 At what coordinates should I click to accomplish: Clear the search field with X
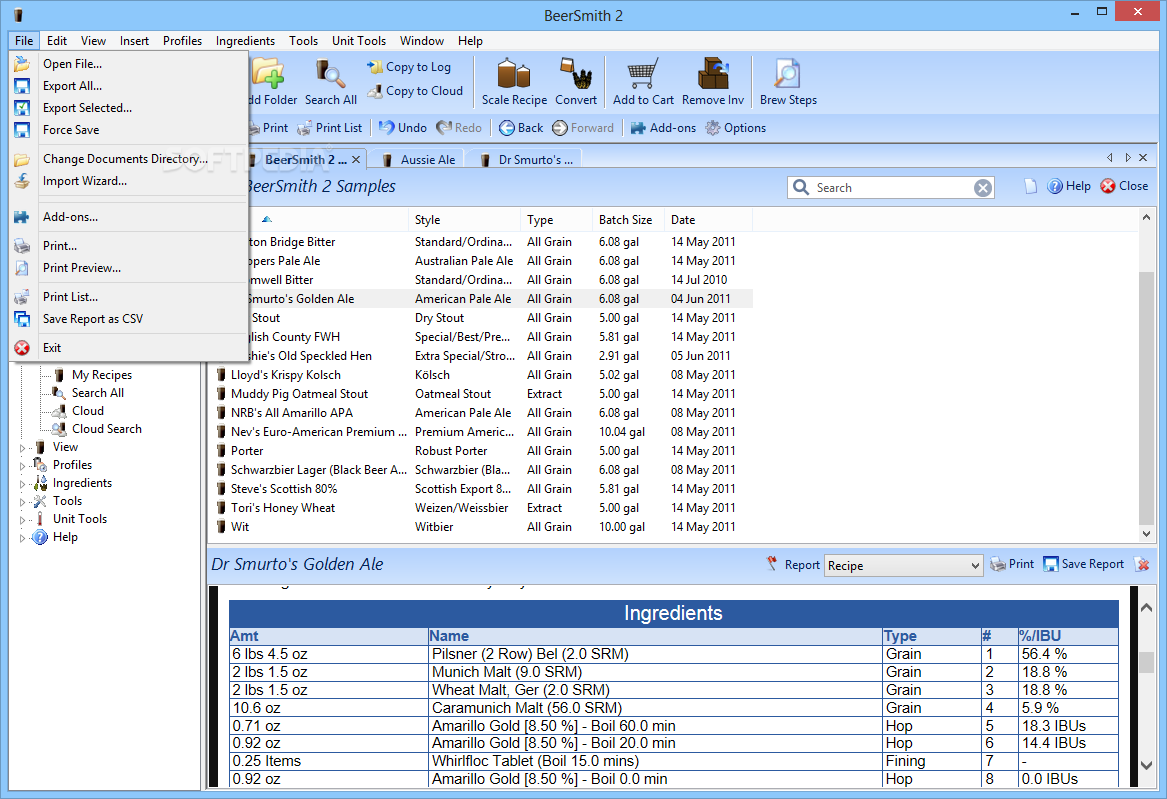click(982, 188)
